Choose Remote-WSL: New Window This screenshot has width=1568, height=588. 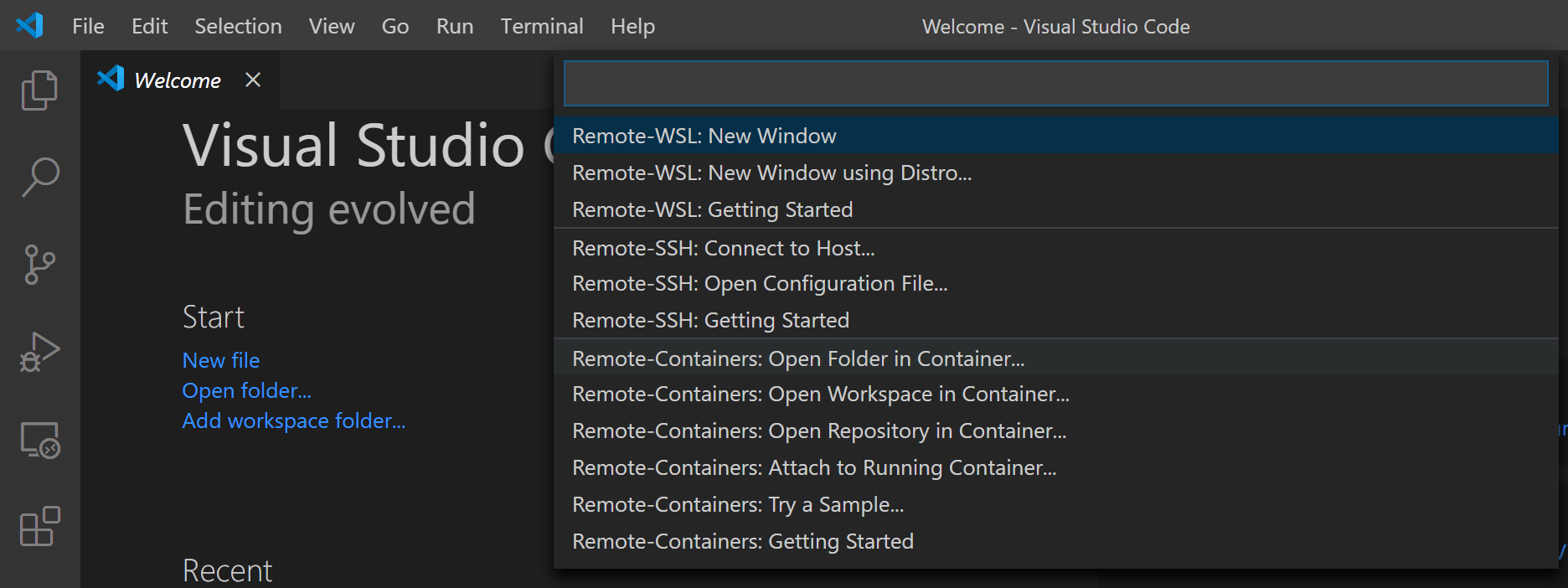[x=1055, y=136]
